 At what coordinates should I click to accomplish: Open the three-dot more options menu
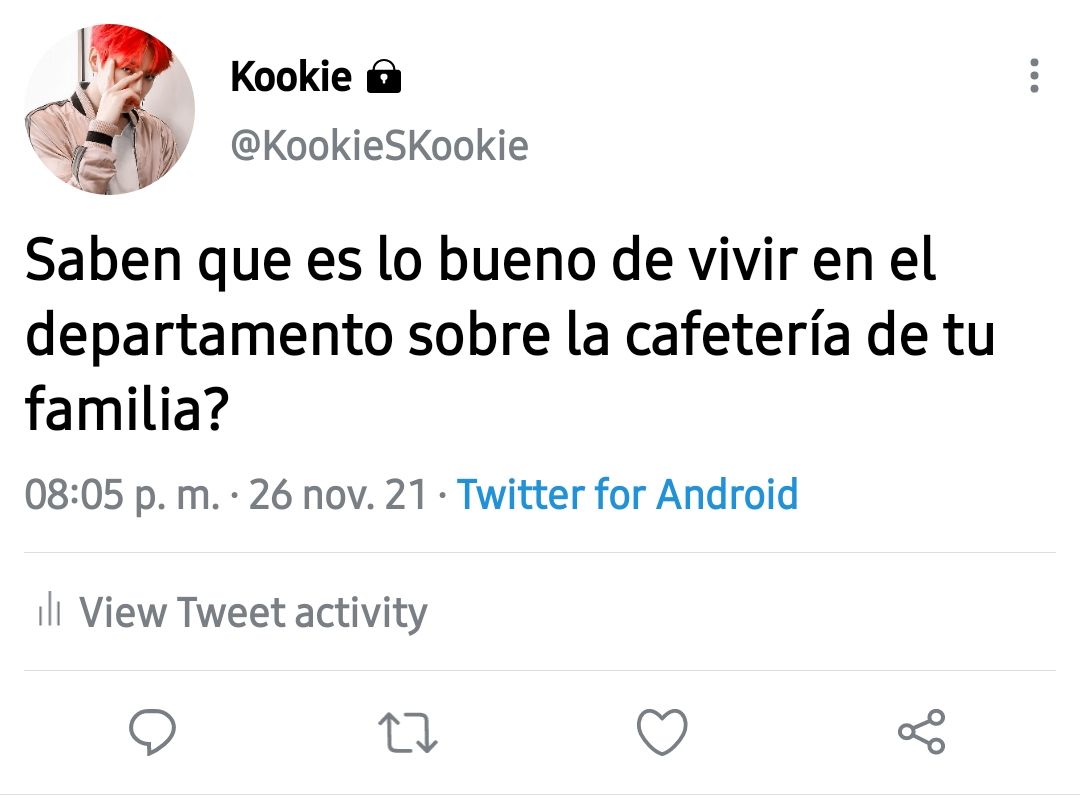(x=1034, y=76)
